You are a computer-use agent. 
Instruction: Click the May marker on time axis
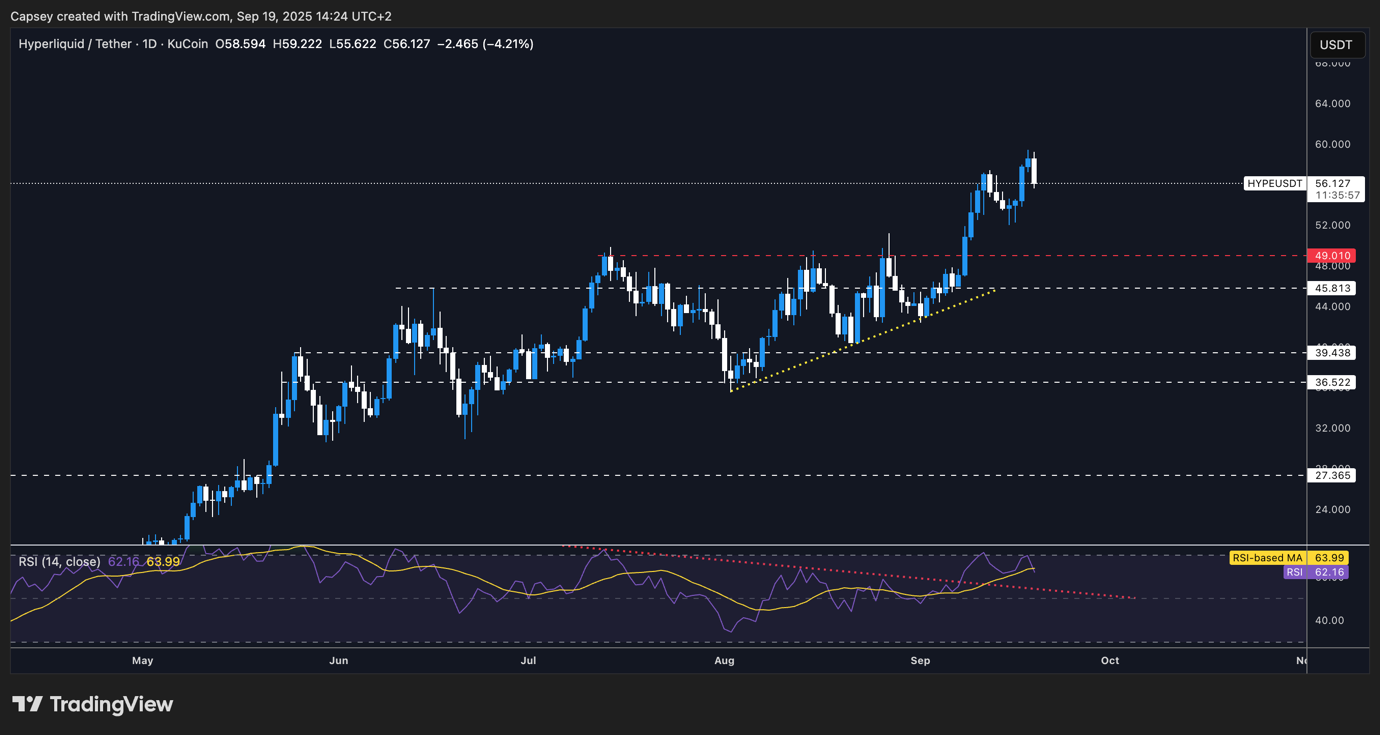(x=143, y=661)
